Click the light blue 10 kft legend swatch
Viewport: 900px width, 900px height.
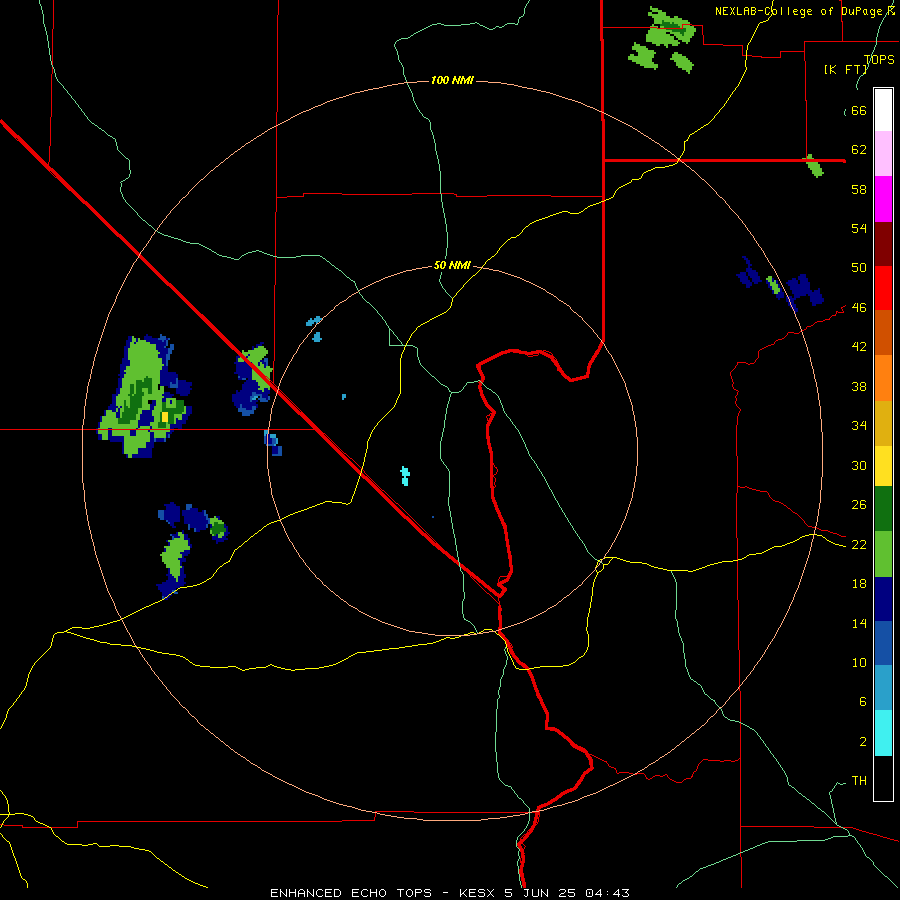pyautogui.click(x=883, y=688)
